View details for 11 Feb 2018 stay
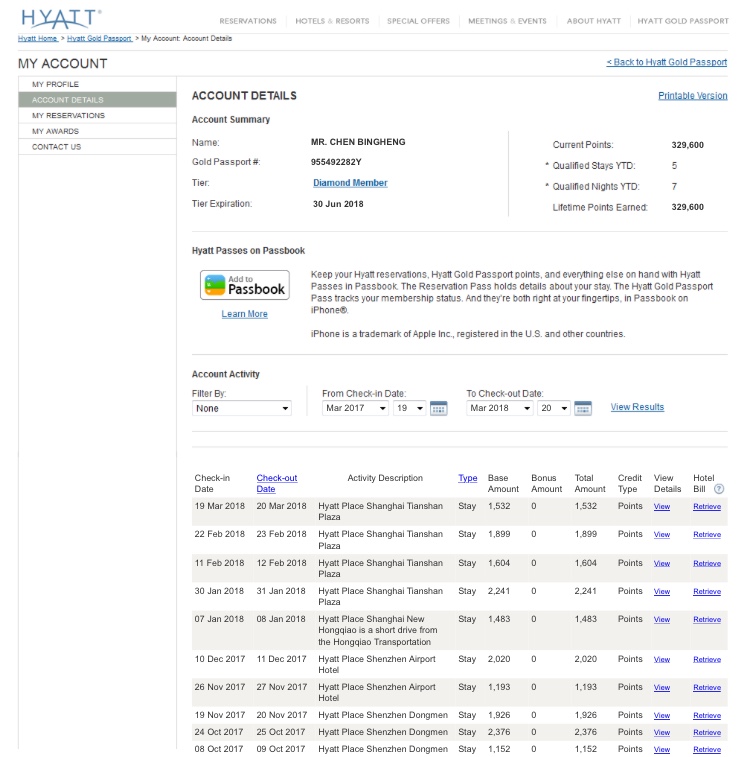The image size is (749, 757). [x=662, y=563]
